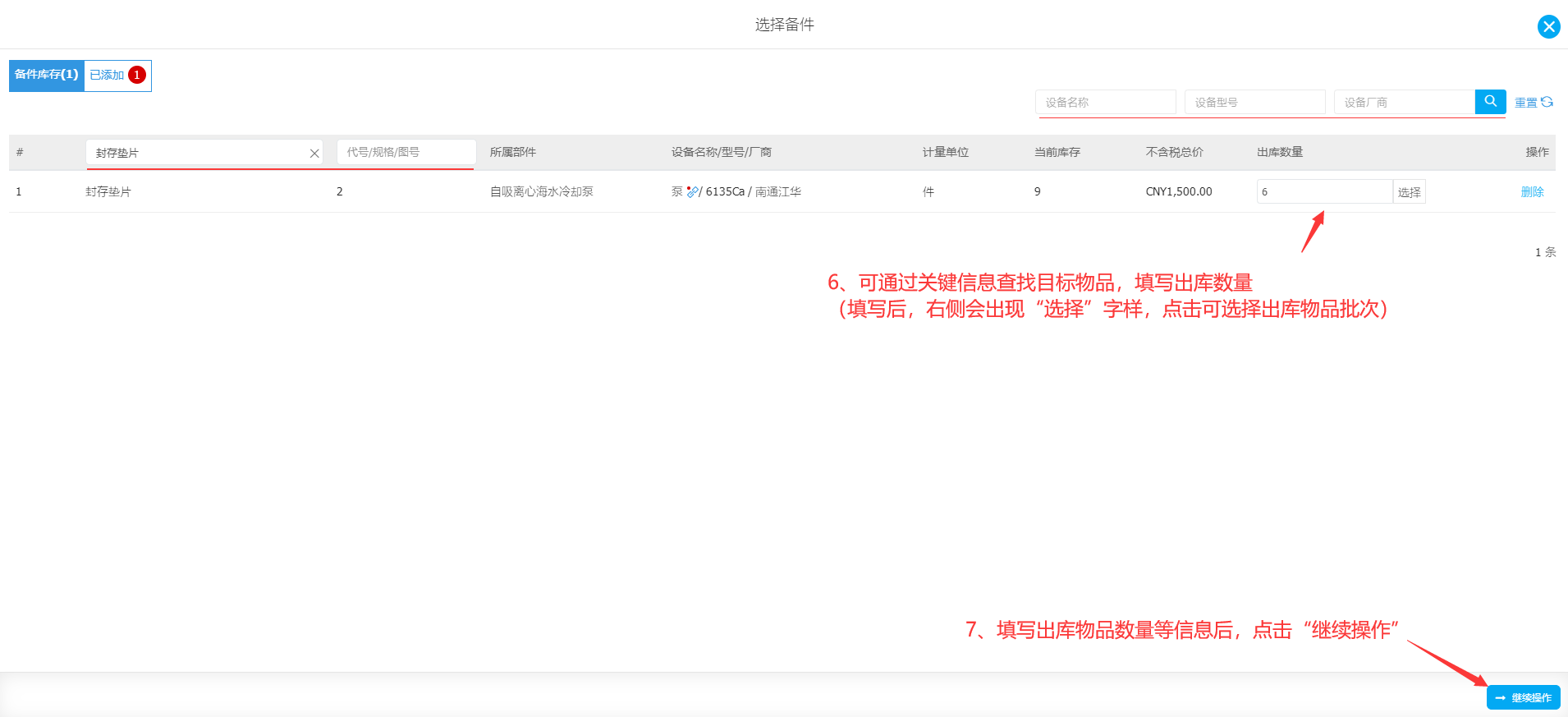Click 选择 to choose the batch
The height and width of the screenshot is (717, 1568).
tap(1409, 192)
